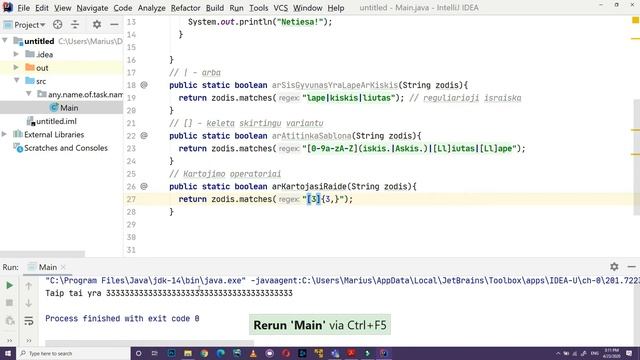Expand more Run panel actions at bottom left

(9, 340)
